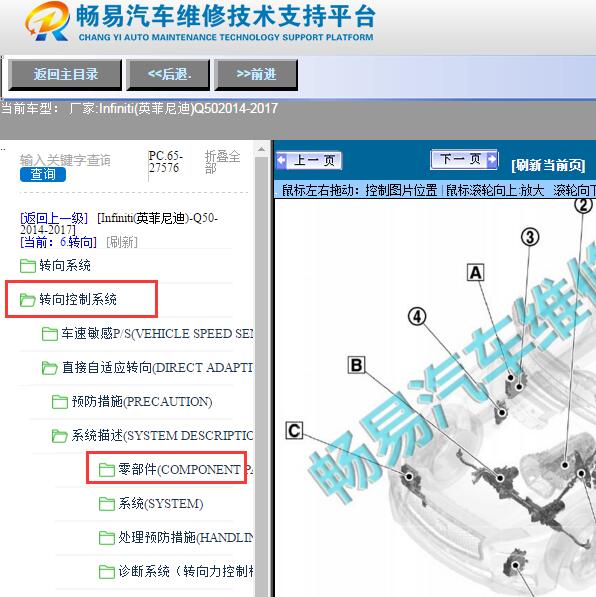This screenshot has width=596, height=597.
Task: Click circled number 4 on the diagram
Action: [x=417, y=317]
